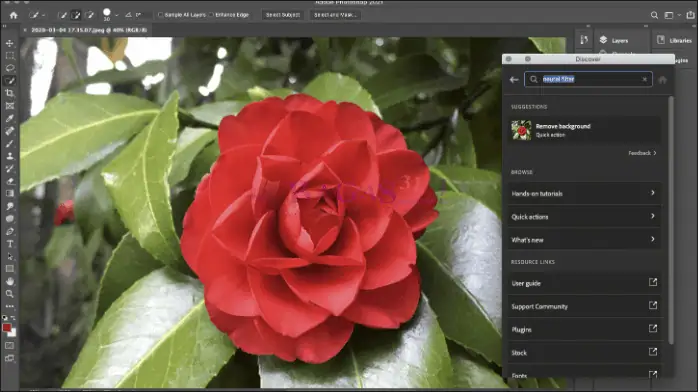Open the search icon in top bar
Screen dimensions: 698x392
click(x=654, y=15)
